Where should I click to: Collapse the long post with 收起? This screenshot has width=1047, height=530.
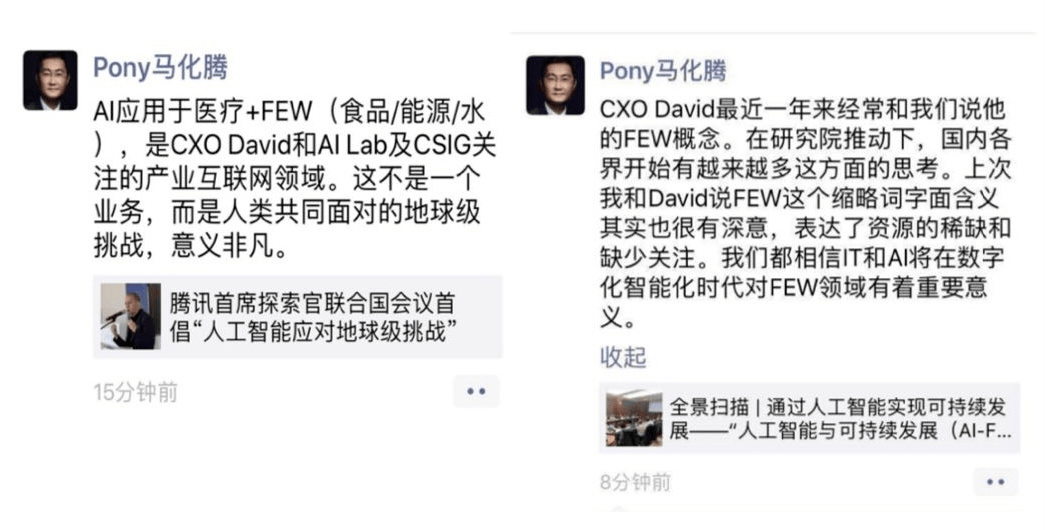623,358
